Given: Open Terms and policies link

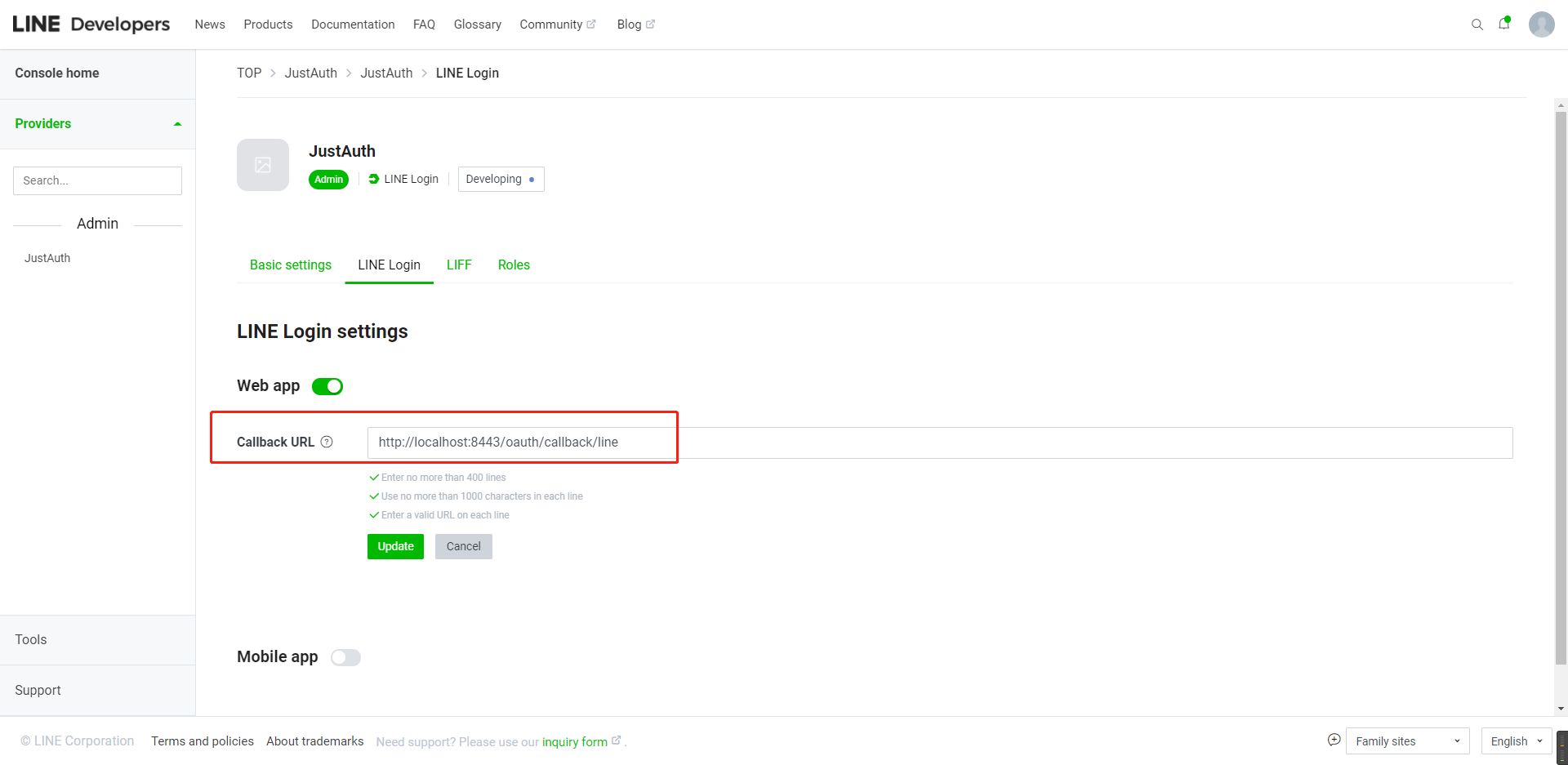Looking at the screenshot, I should click(203, 741).
